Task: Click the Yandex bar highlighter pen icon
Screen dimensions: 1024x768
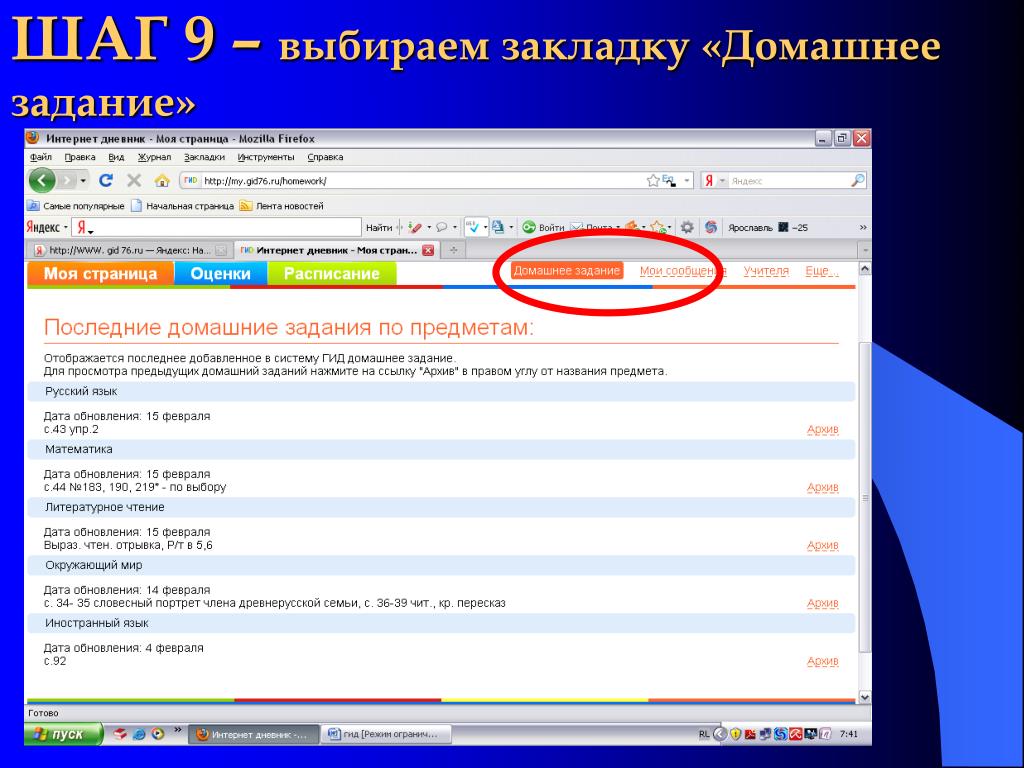Action: [415, 227]
